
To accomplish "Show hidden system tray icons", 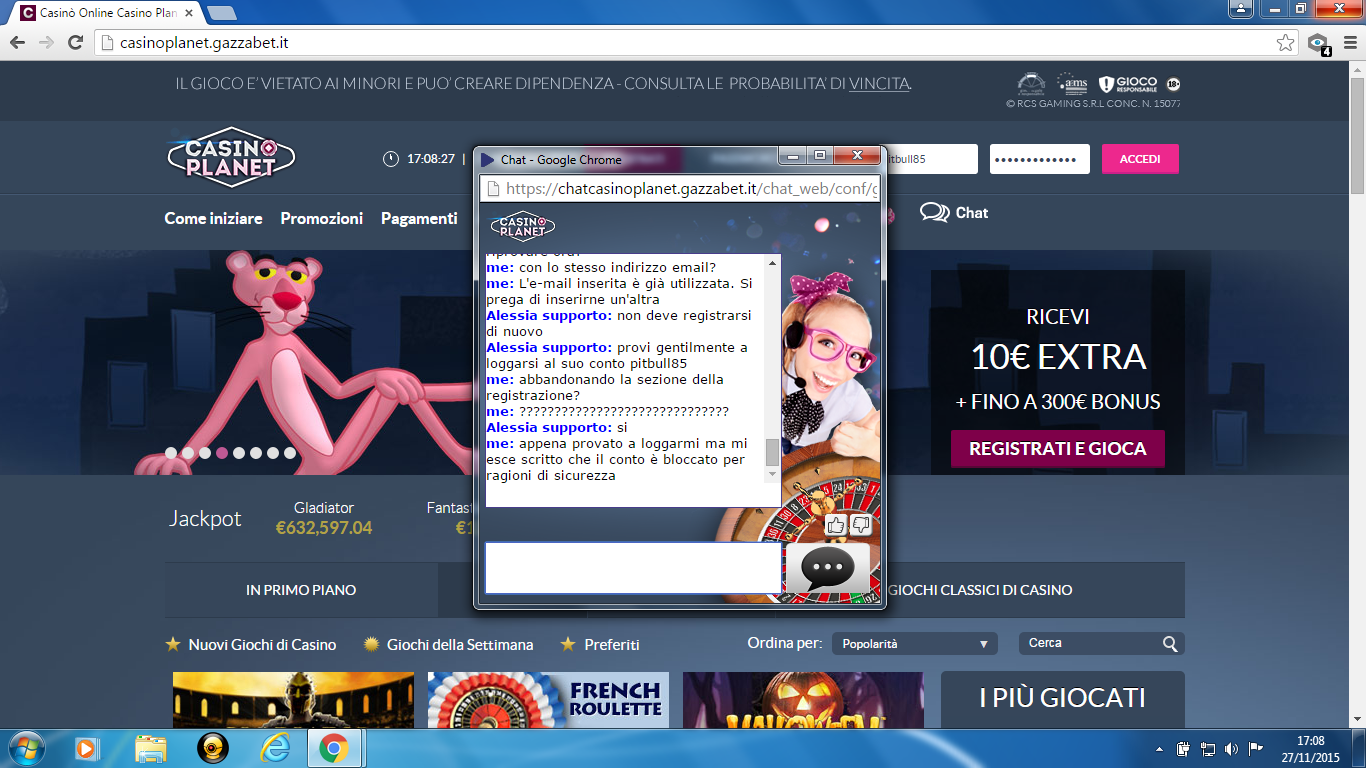I will pyautogui.click(x=1159, y=748).
